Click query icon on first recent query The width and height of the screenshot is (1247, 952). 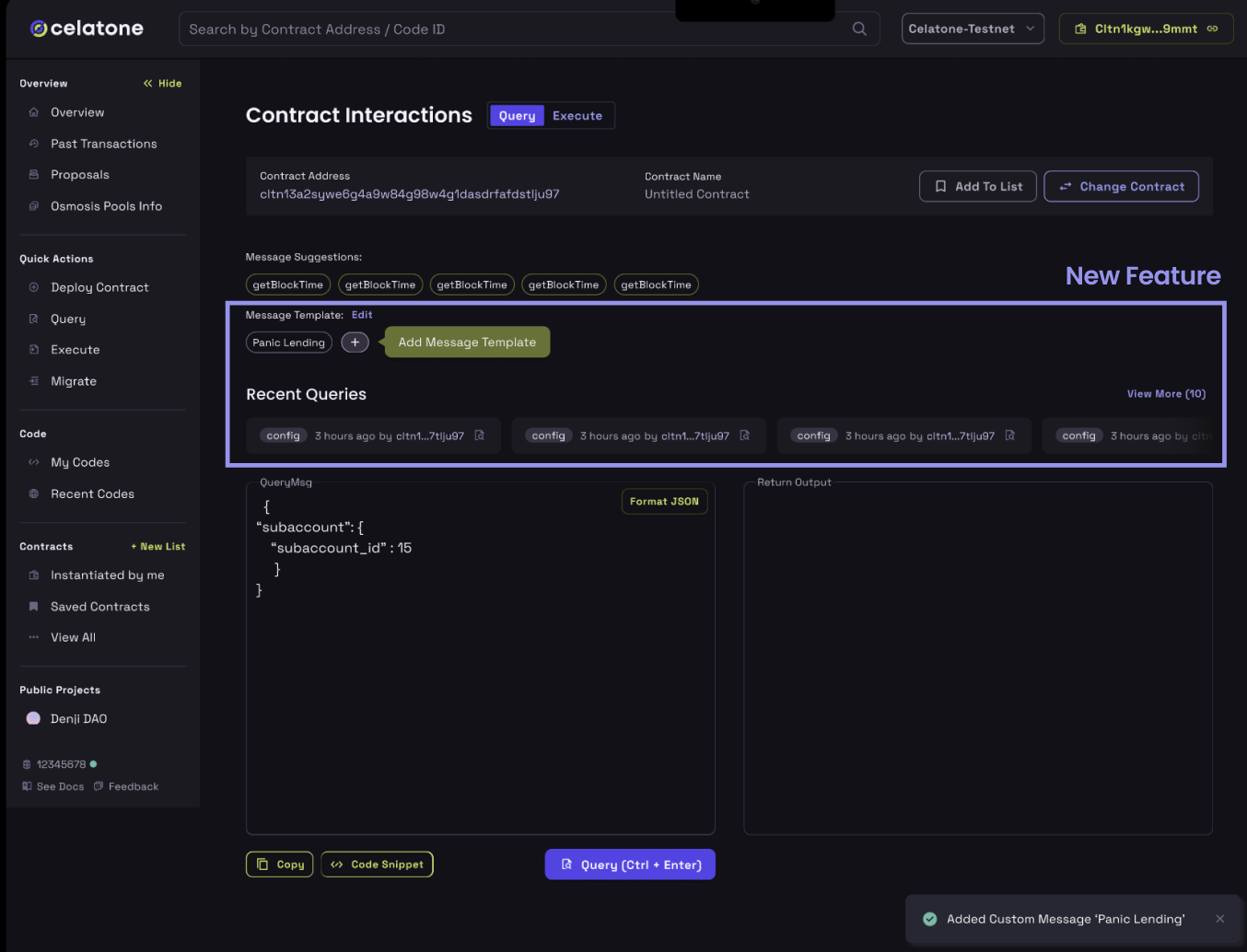pos(480,435)
